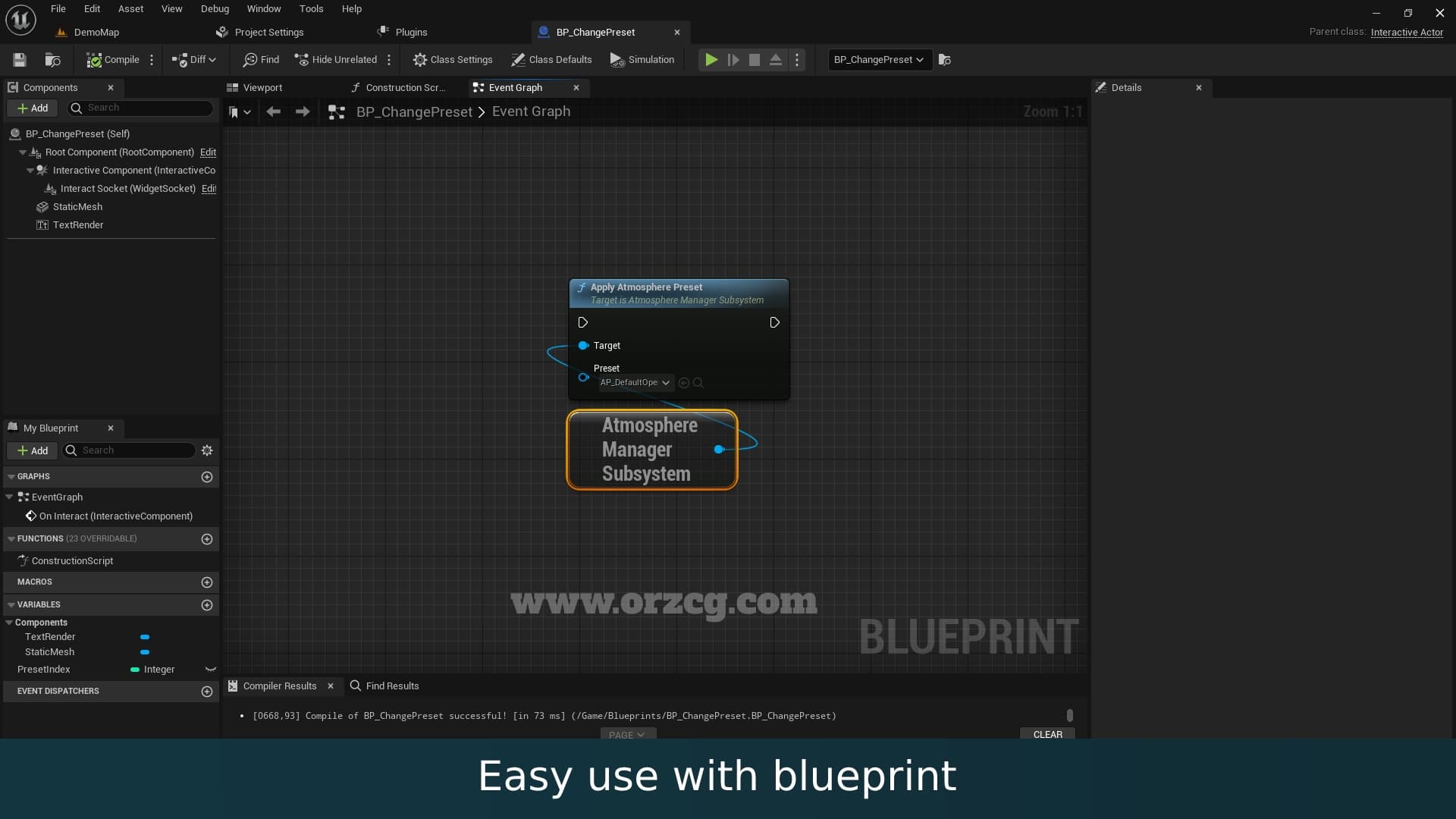Click the Browse to asset icon in toolbar
The width and height of the screenshot is (1456, 819).
52,60
